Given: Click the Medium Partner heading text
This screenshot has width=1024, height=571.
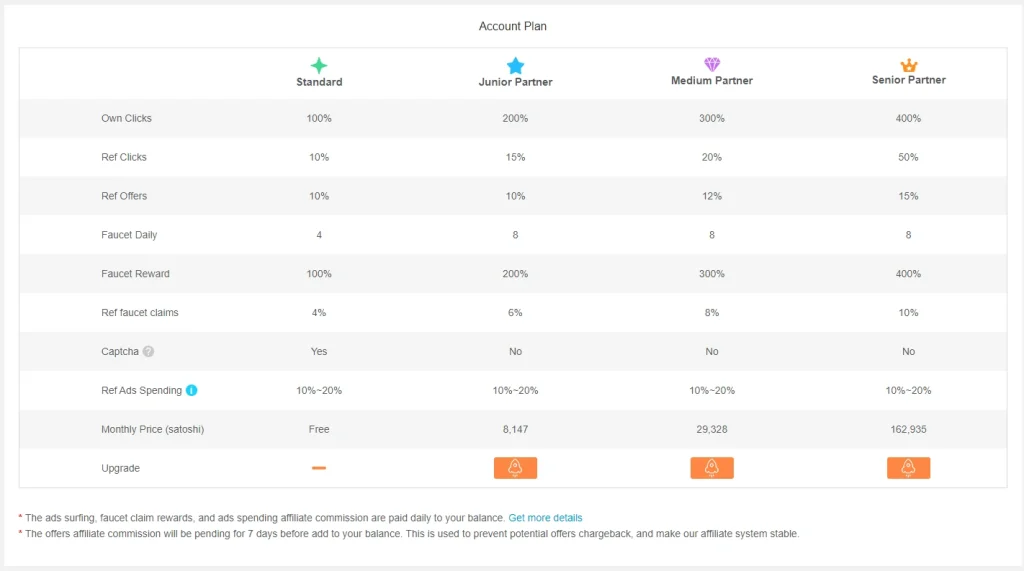Looking at the screenshot, I should point(712,80).
